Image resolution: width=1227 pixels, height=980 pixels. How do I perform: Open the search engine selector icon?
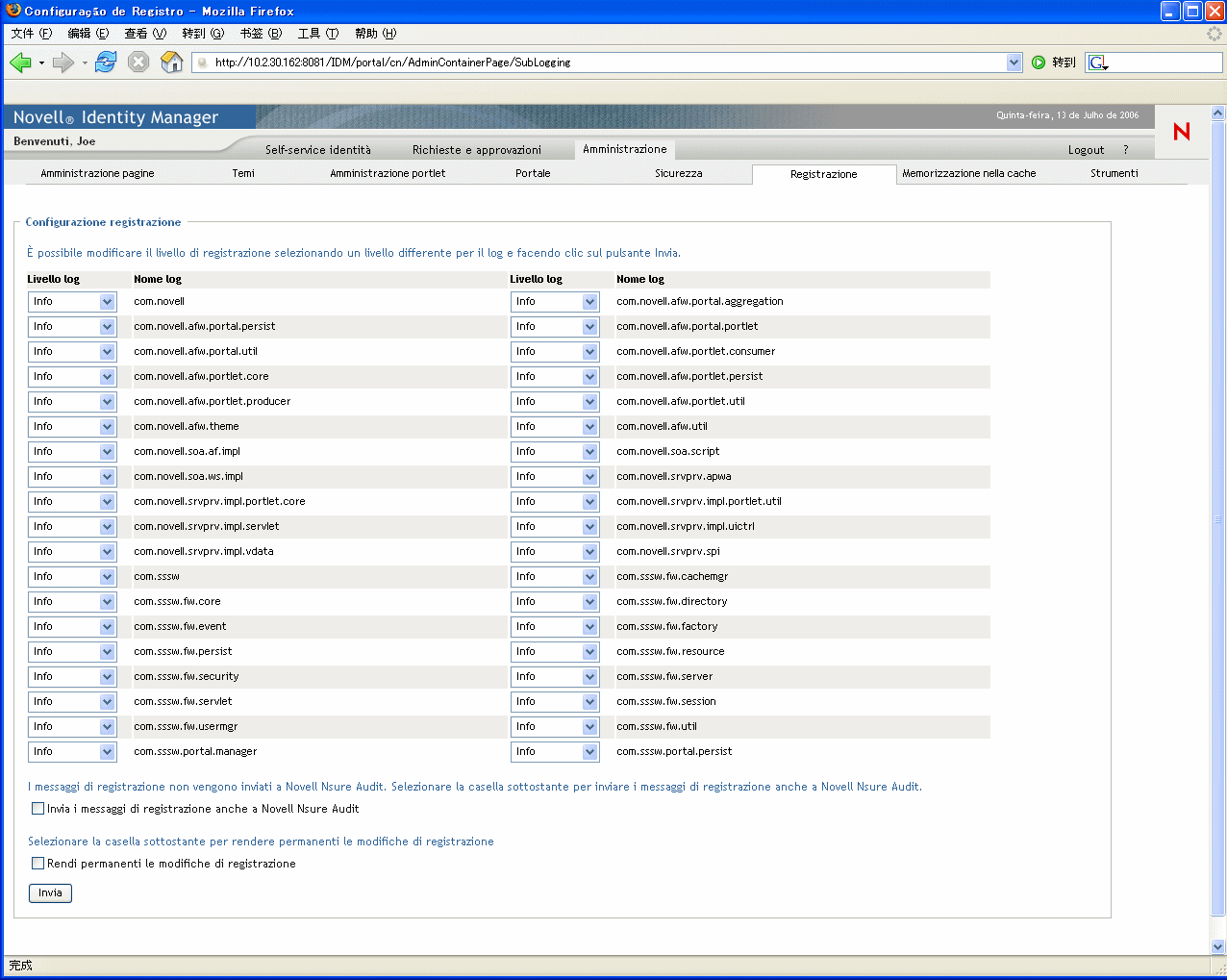pos(1098,63)
